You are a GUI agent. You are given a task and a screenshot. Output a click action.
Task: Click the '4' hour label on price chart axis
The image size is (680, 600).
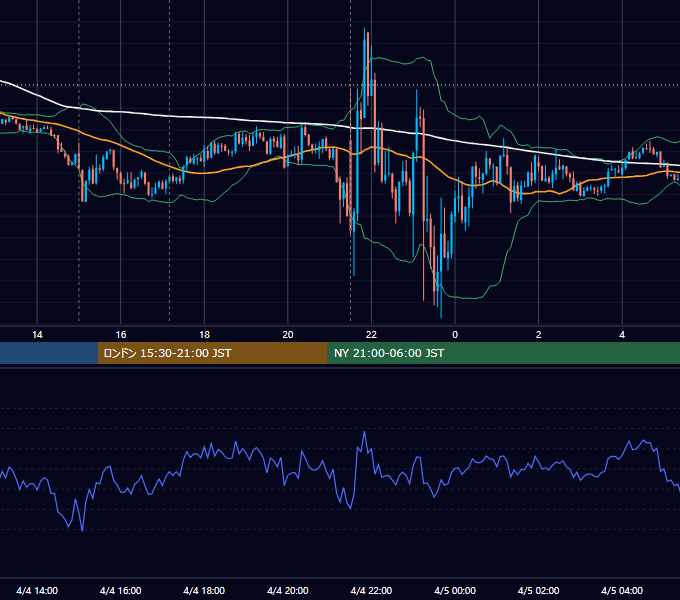(622, 335)
